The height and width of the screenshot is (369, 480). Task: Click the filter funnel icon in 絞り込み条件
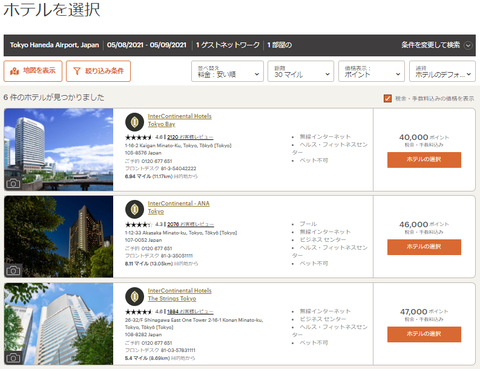point(77,71)
